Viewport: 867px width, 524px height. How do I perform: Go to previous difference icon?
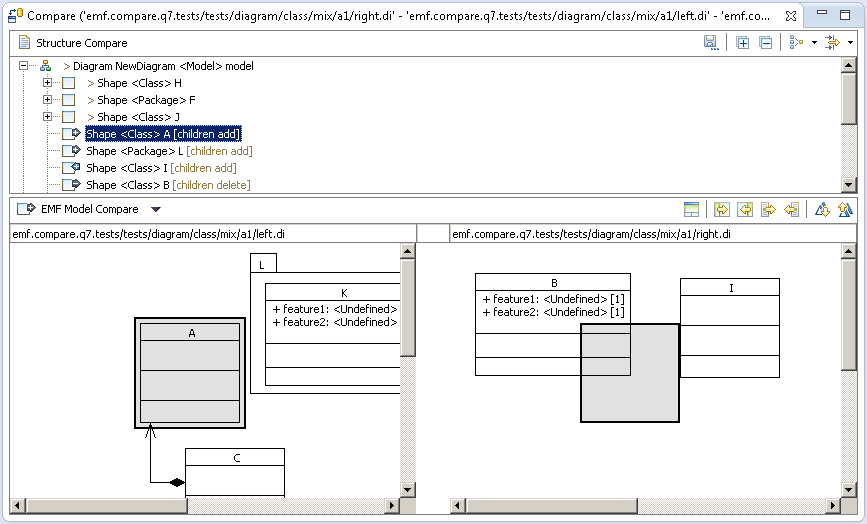(x=845, y=209)
